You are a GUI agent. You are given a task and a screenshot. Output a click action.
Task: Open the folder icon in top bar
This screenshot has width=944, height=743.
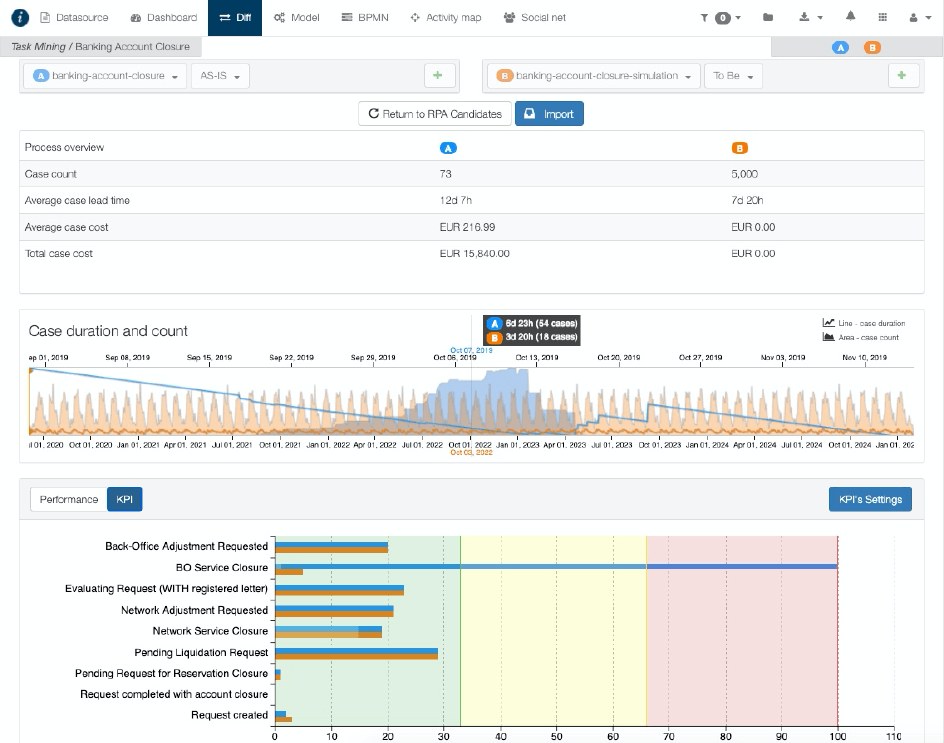pyautogui.click(x=768, y=17)
